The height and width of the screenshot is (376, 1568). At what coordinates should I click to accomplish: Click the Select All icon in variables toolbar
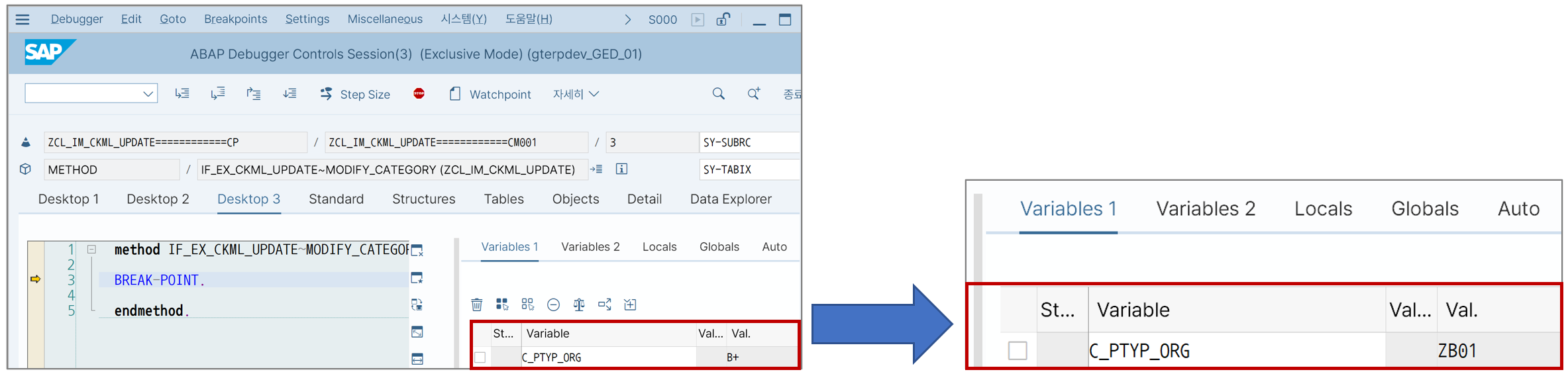coord(502,305)
